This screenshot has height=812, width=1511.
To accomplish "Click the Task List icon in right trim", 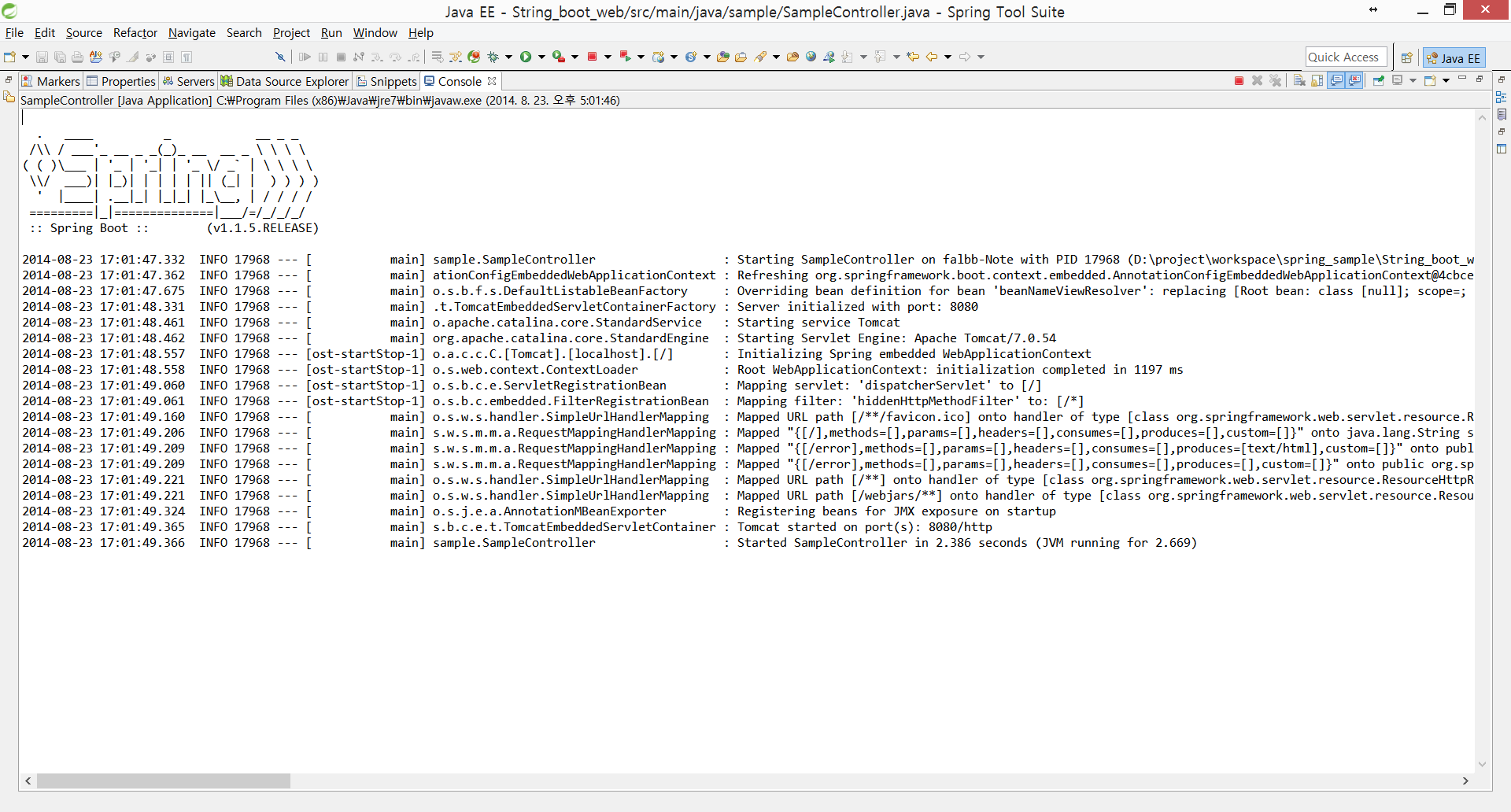I will coord(1502,114).
